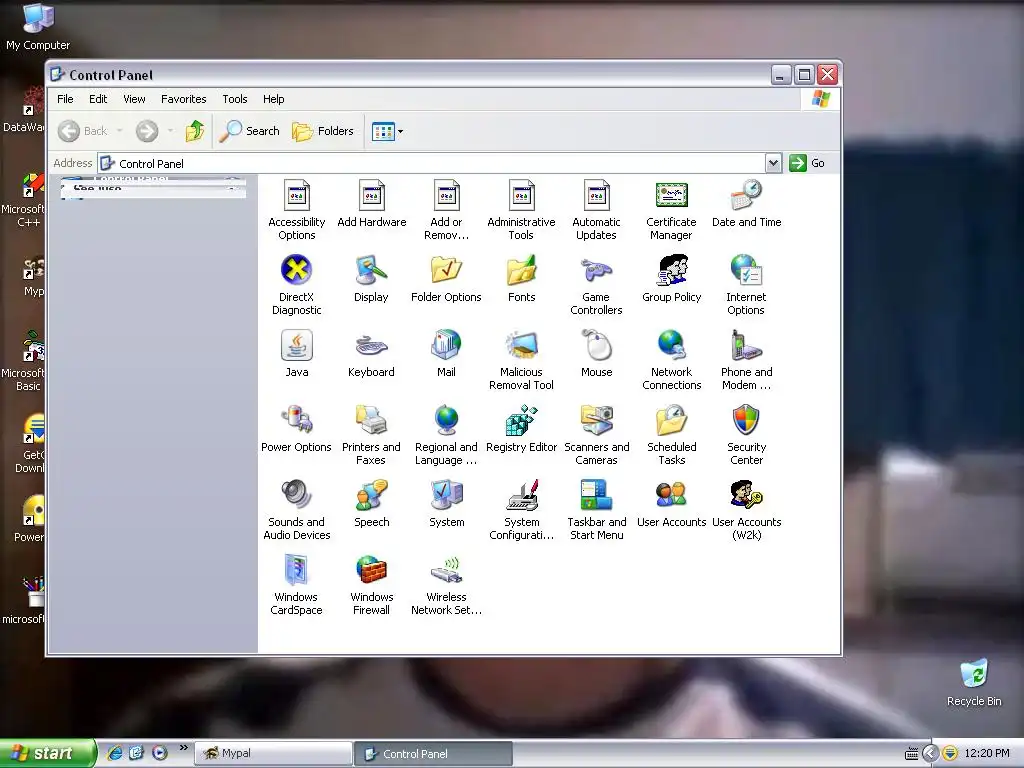The image size is (1024, 768).
Task: Click the Back toolbar button
Action: coord(82,131)
